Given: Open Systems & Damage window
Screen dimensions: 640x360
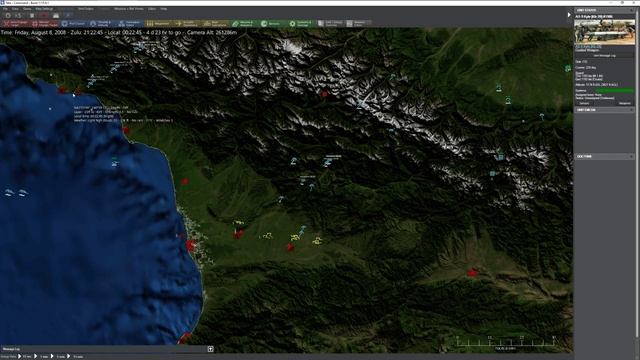Looking at the screenshot, I should click(301, 24).
